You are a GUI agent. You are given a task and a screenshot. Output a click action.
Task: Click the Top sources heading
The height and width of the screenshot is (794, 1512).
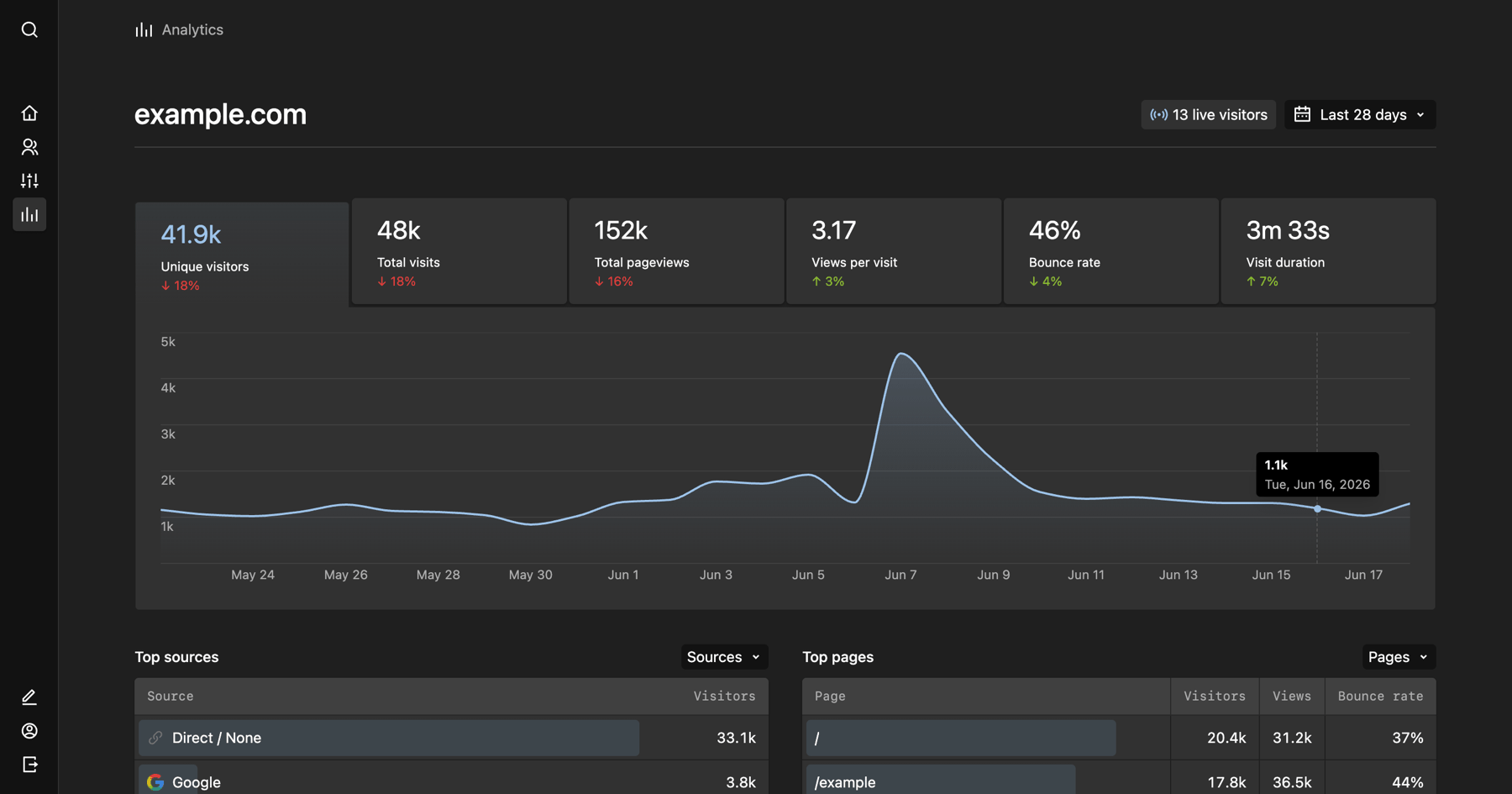[x=176, y=657]
